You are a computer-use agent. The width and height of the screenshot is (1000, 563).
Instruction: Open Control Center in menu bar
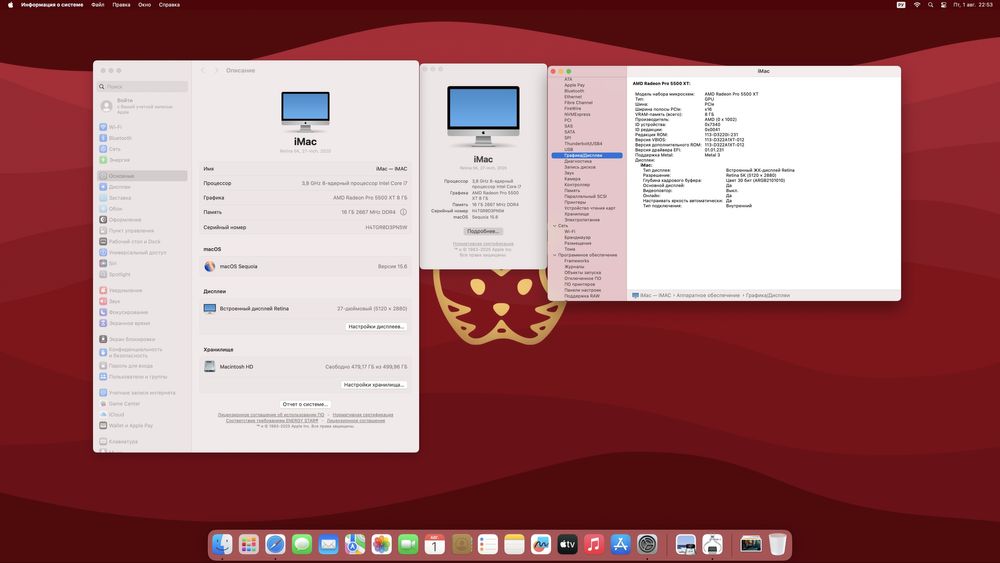coord(944,4)
